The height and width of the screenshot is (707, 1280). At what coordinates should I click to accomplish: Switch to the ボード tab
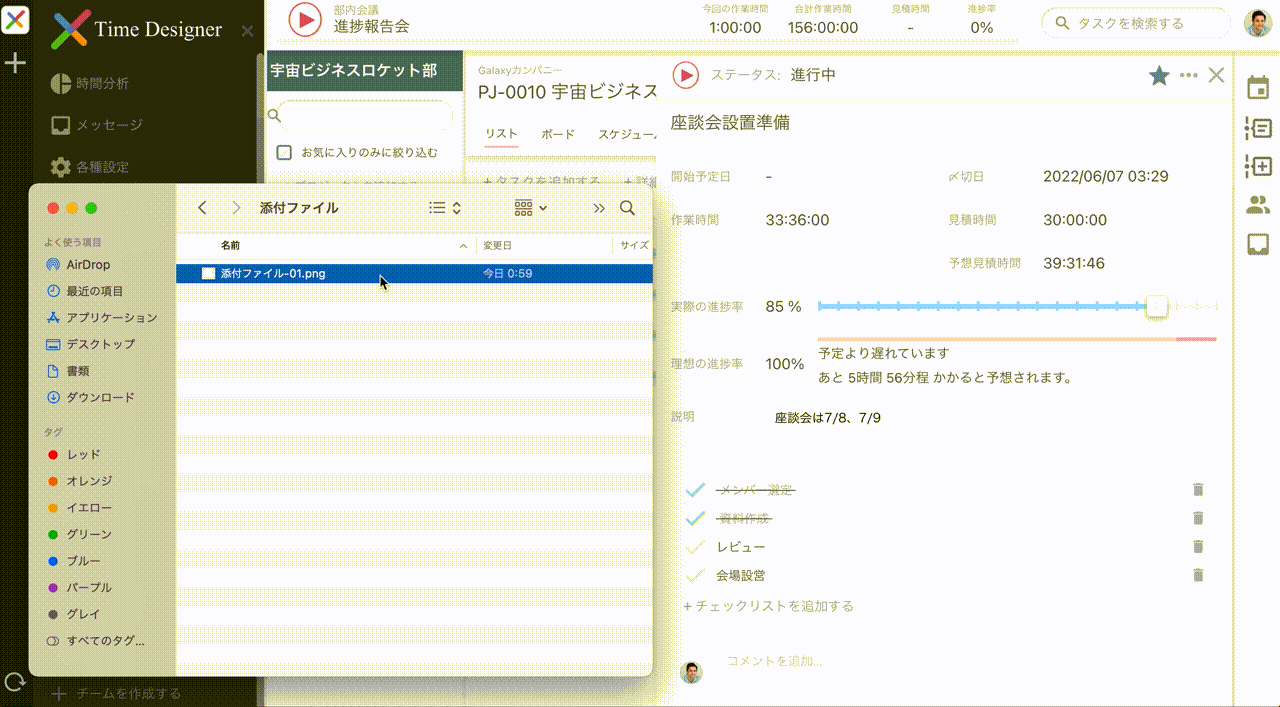(x=557, y=134)
